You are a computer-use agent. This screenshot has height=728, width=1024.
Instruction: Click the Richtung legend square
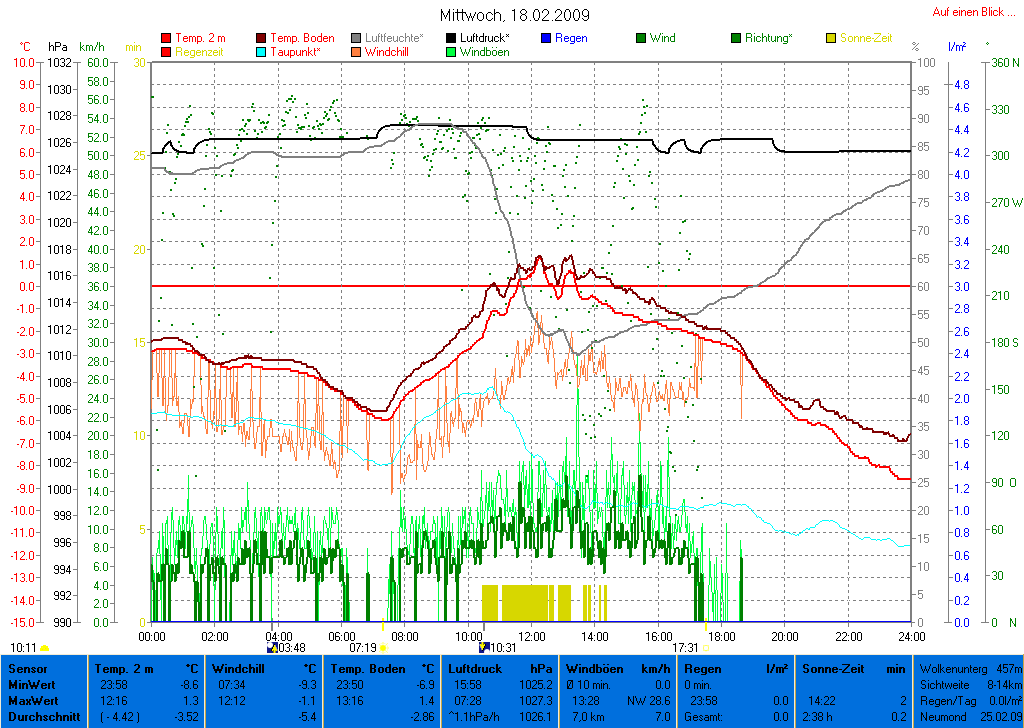pyautogui.click(x=736, y=39)
